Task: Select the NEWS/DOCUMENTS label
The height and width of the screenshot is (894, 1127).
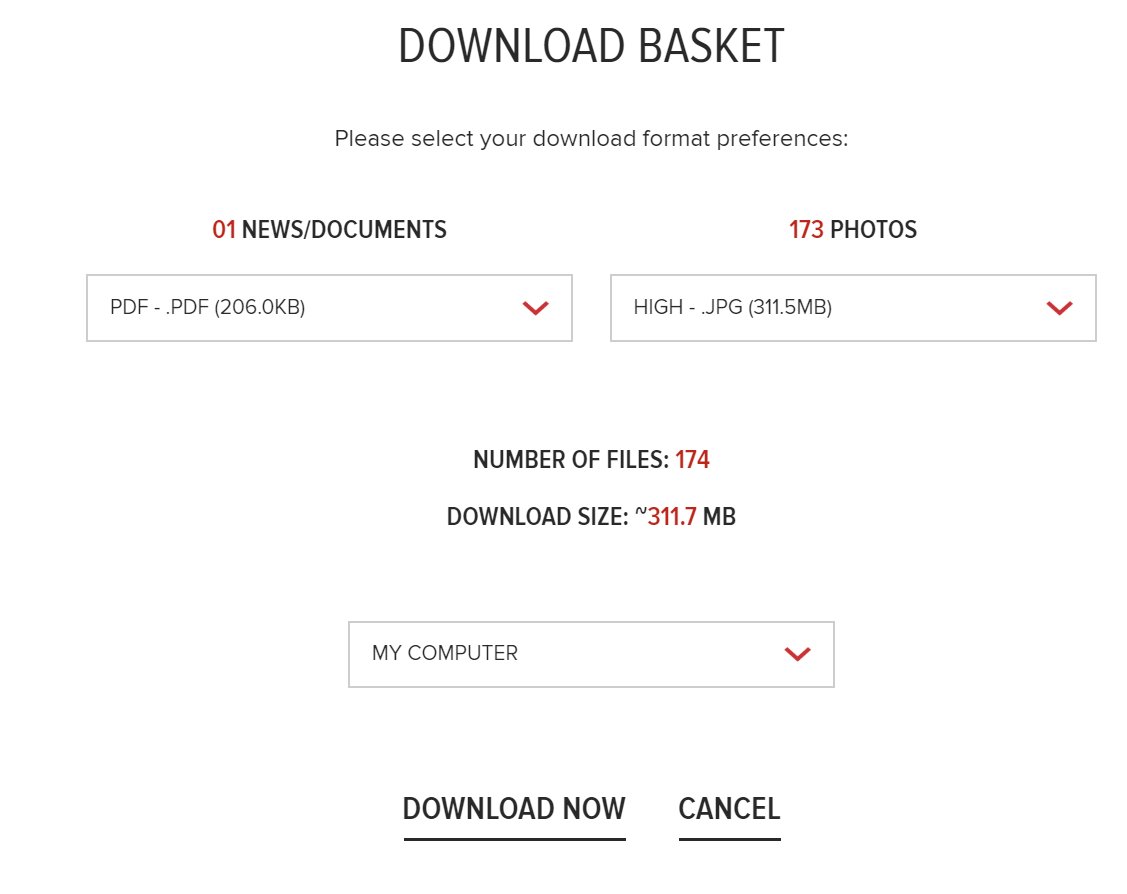Action: pos(344,230)
